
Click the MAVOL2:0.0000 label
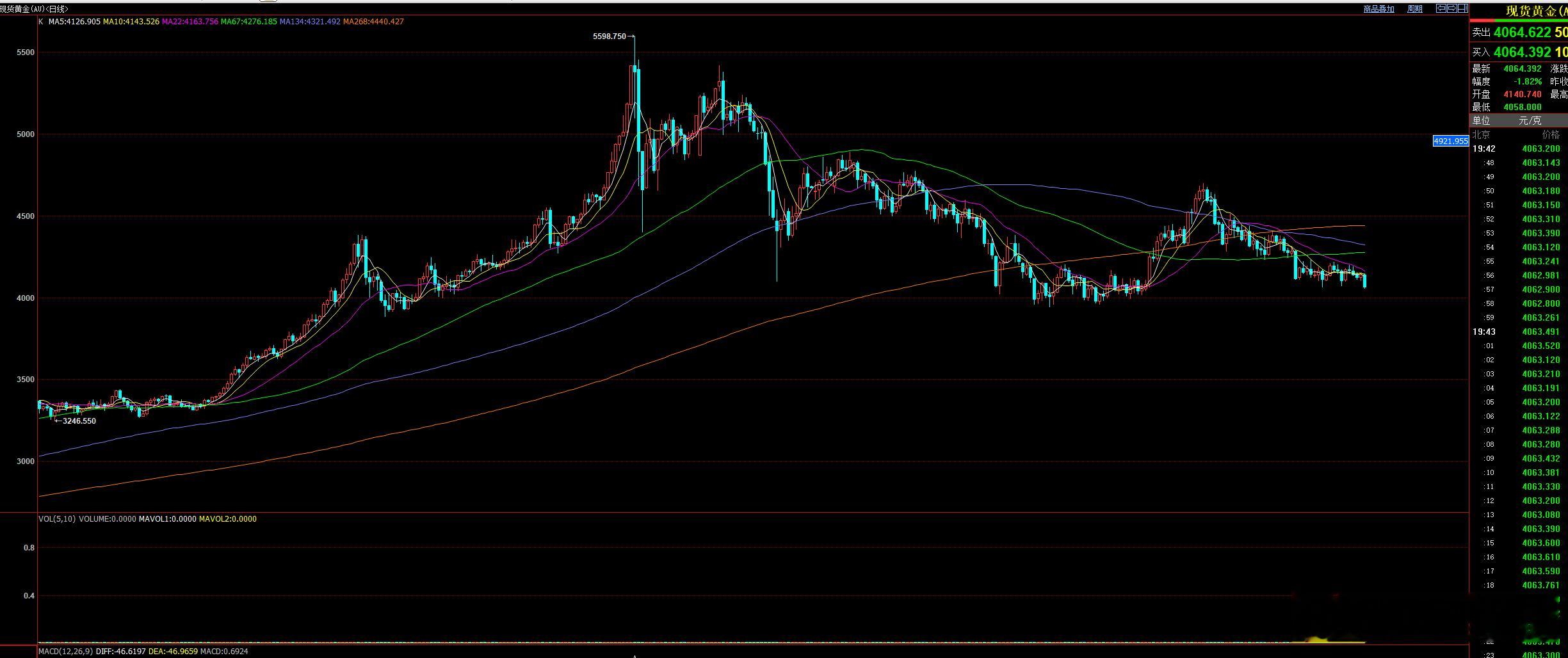point(227,518)
